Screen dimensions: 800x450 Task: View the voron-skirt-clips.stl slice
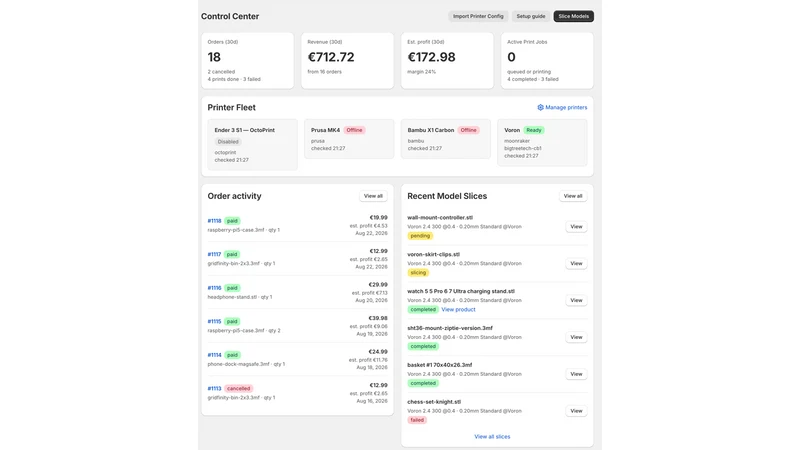pyautogui.click(x=576, y=263)
